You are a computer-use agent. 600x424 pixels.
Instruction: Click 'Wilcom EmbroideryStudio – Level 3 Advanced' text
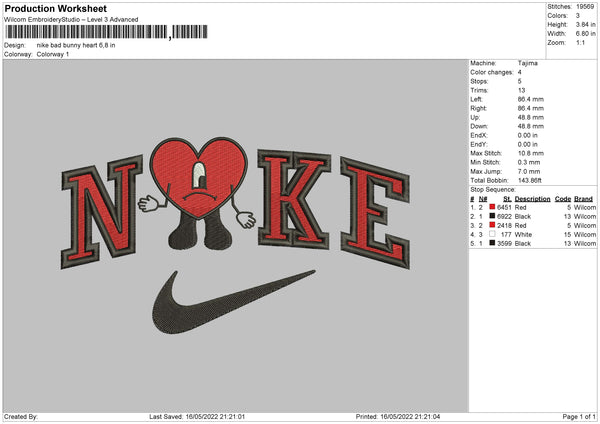(71, 20)
